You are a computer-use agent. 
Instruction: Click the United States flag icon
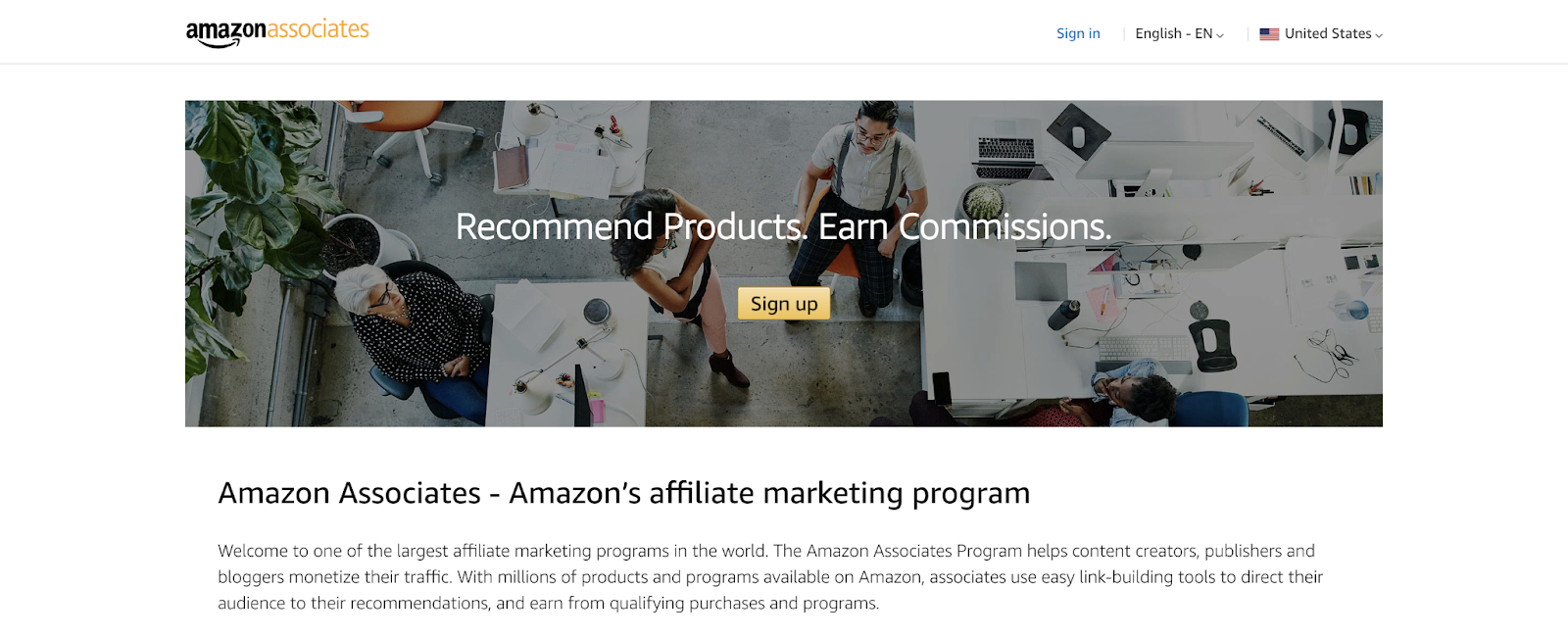click(x=1269, y=34)
